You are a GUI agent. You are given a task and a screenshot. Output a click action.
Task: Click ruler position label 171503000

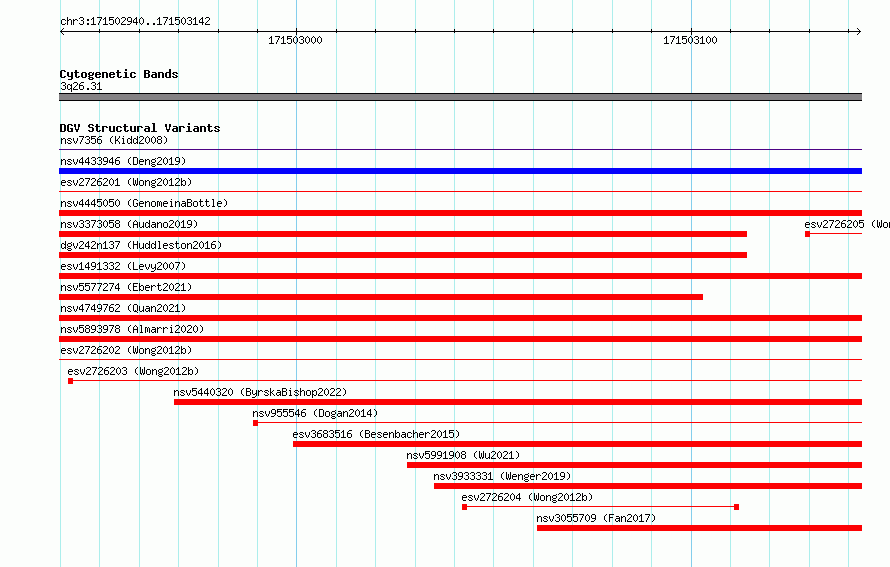point(295,40)
